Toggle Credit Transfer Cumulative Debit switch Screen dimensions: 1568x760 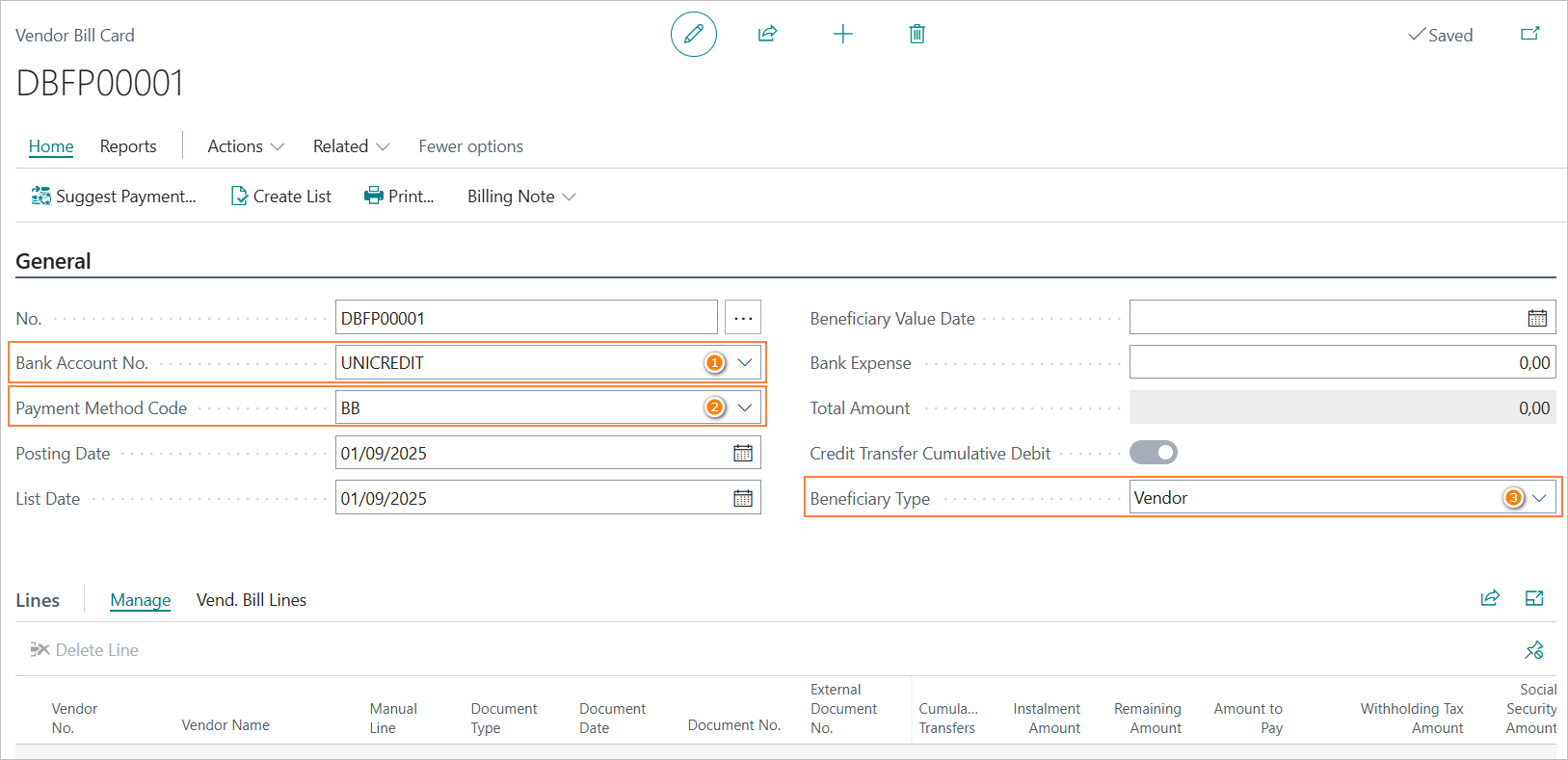[1153, 453]
